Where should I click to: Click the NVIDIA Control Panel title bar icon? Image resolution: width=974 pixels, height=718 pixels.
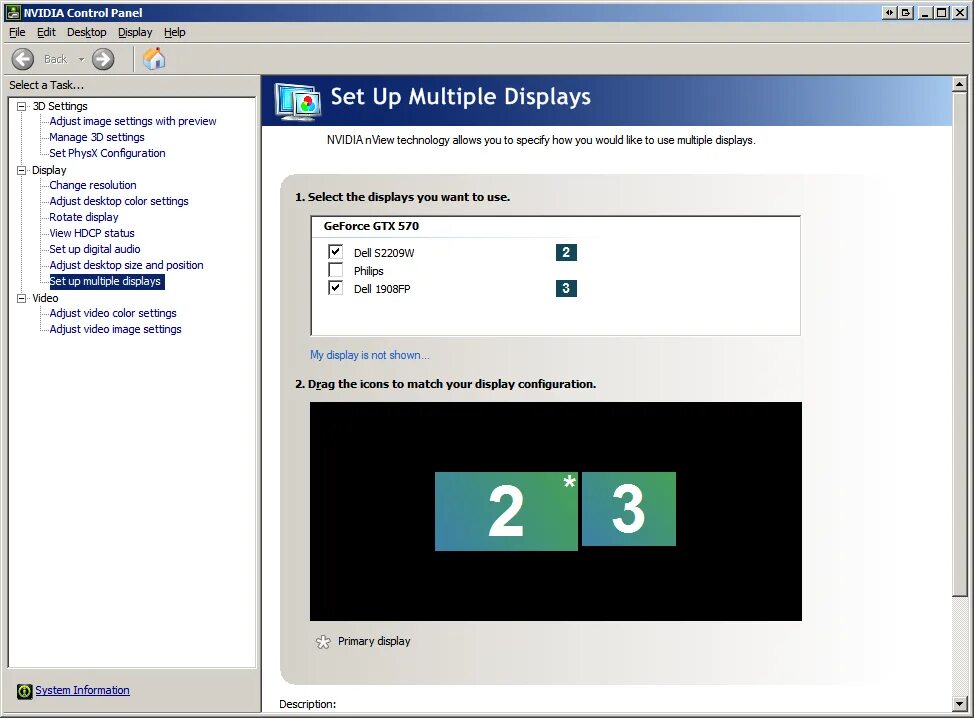13,12
